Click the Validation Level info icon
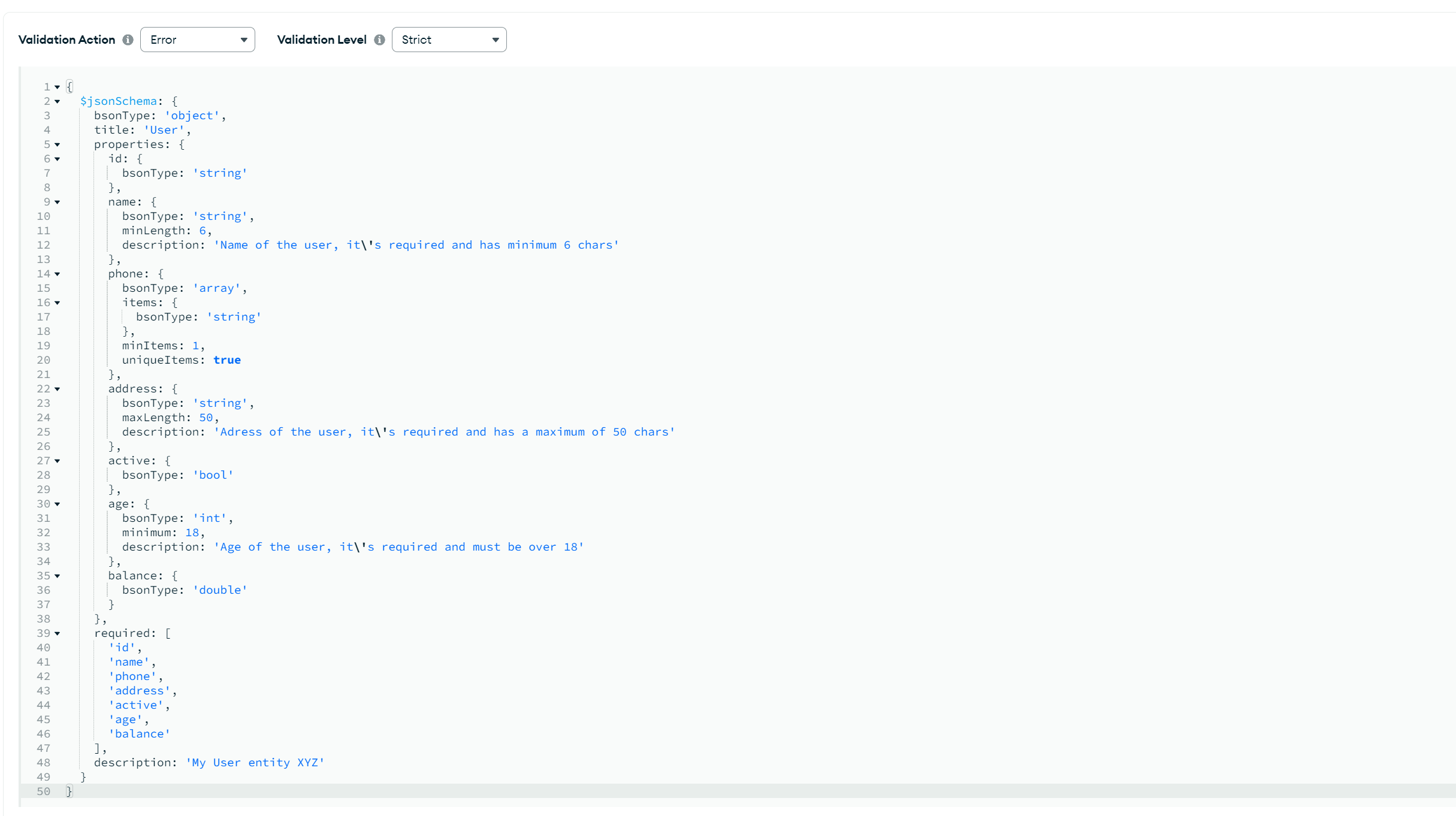This screenshot has width=1456, height=816. click(x=379, y=40)
